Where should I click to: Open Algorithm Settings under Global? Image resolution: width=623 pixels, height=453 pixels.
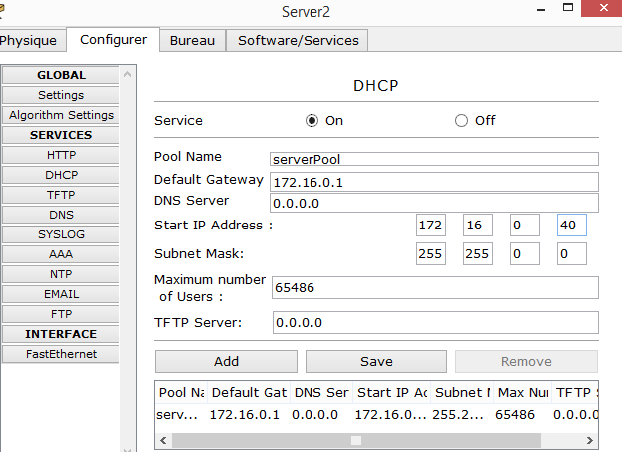pyautogui.click(x=61, y=115)
